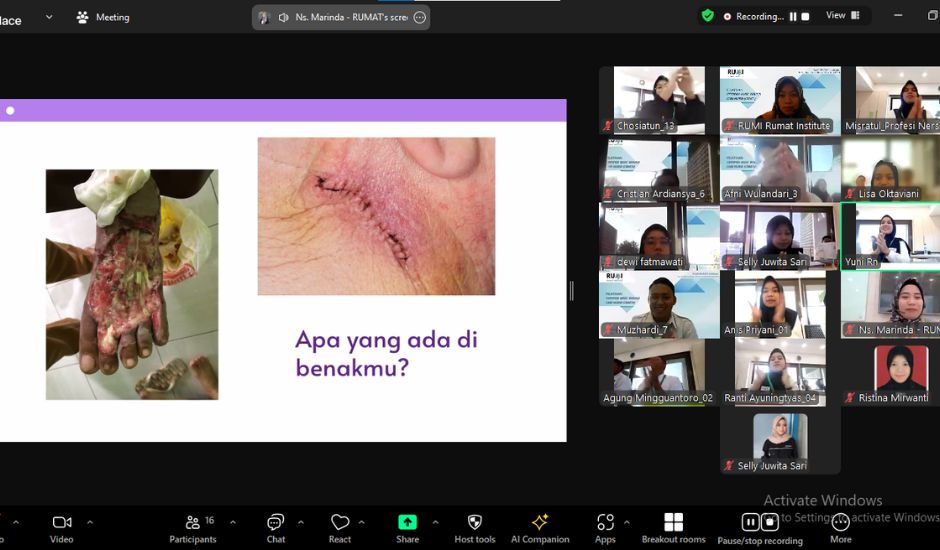
Task: Open the Chat panel
Action: coord(275,522)
